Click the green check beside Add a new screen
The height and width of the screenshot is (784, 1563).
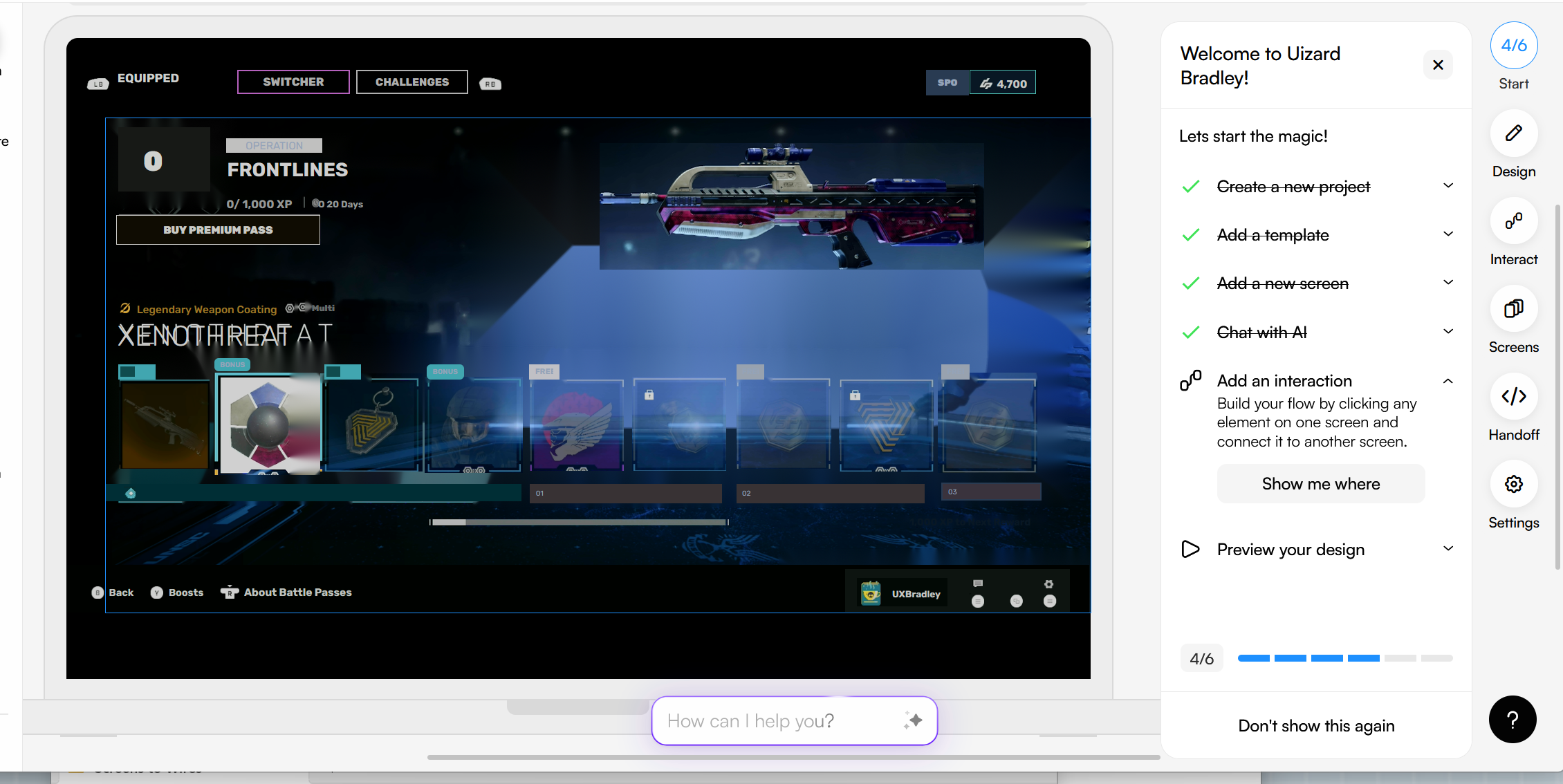point(1190,283)
